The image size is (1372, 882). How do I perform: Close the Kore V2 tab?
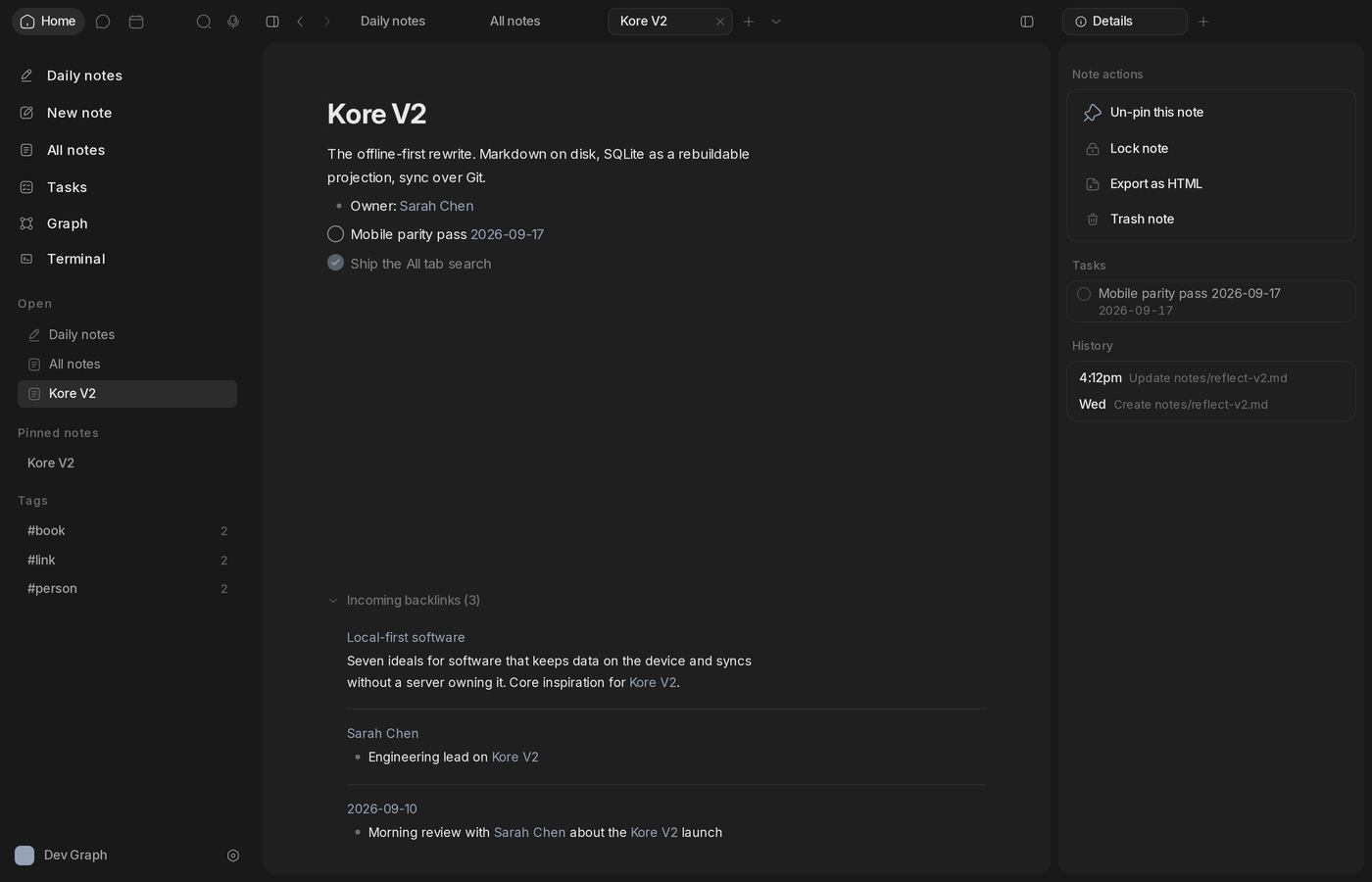720,22
